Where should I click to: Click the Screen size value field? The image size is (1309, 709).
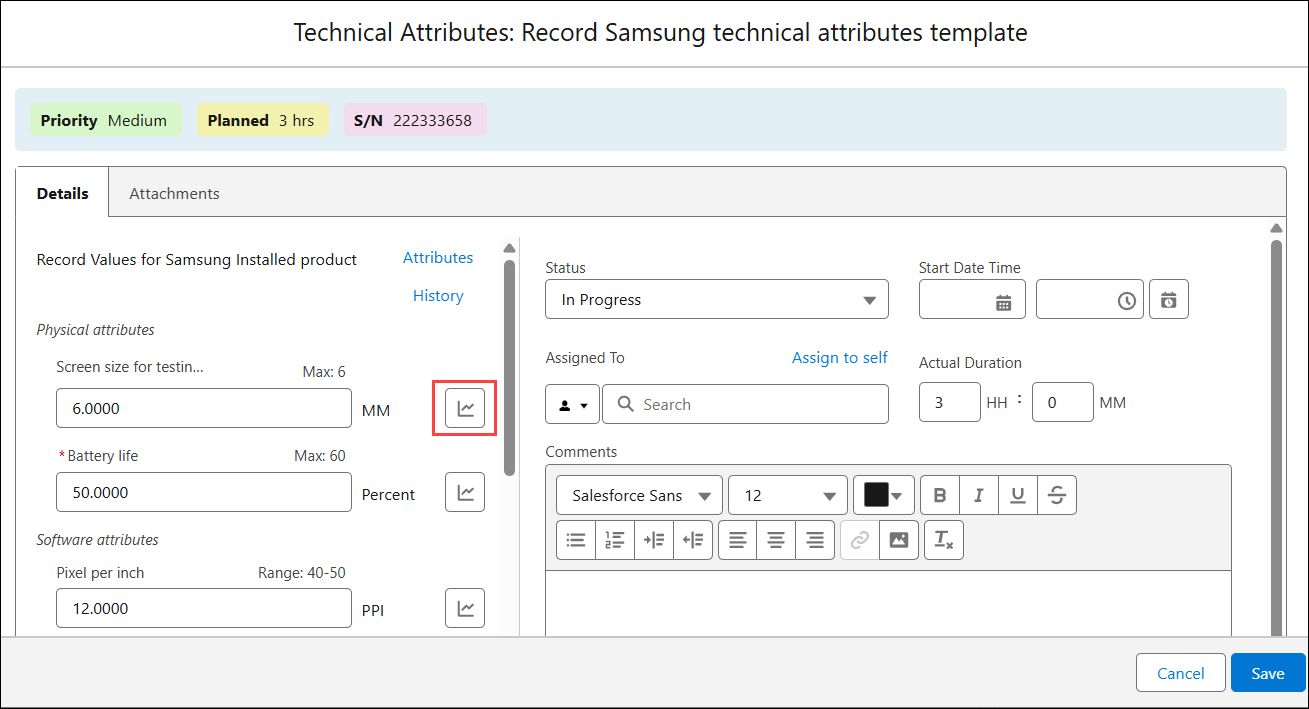click(x=204, y=408)
